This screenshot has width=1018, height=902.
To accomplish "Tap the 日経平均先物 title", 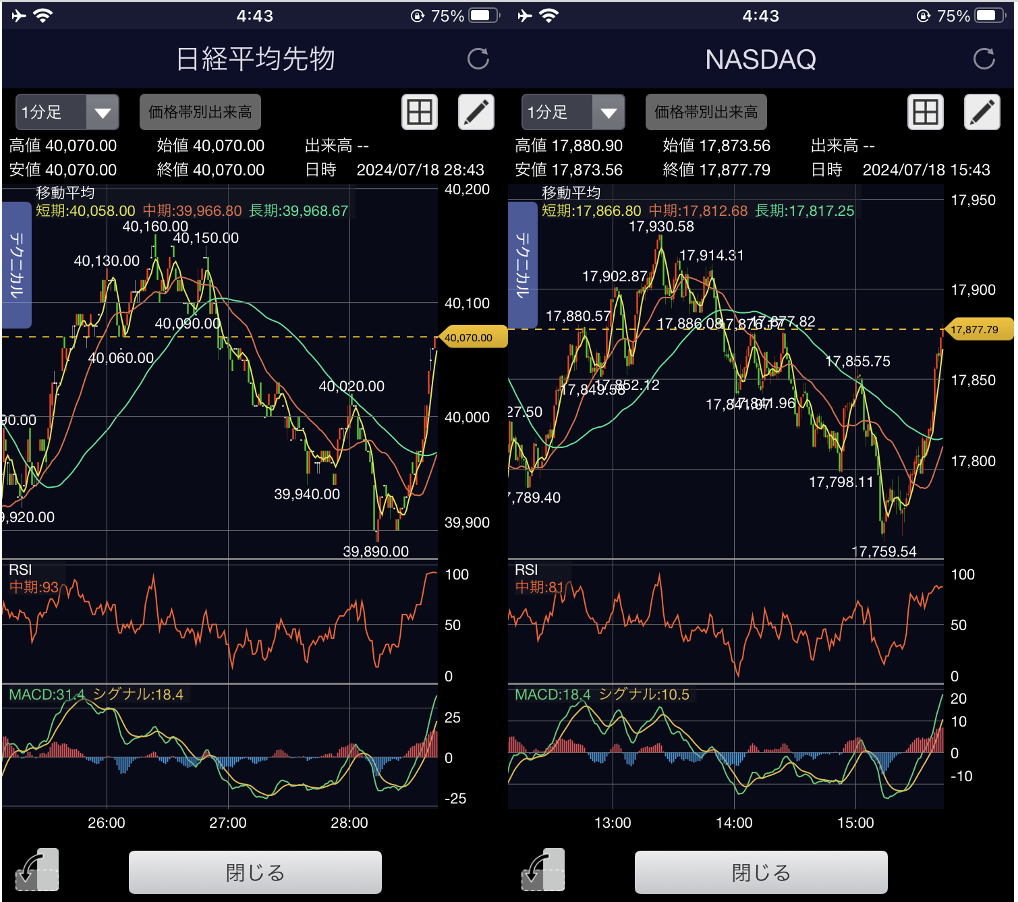I will coord(255,59).
